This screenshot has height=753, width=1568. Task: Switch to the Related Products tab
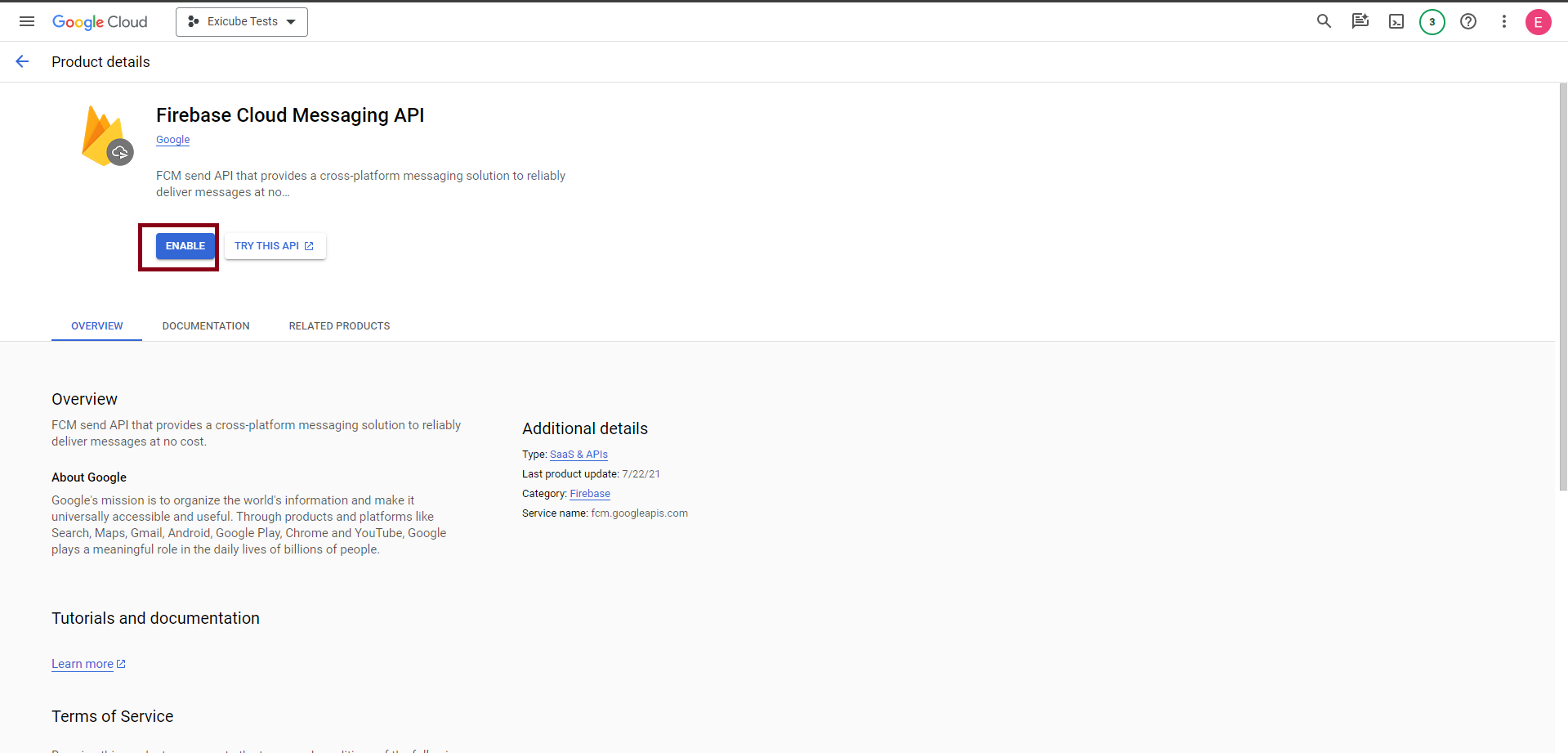click(339, 326)
